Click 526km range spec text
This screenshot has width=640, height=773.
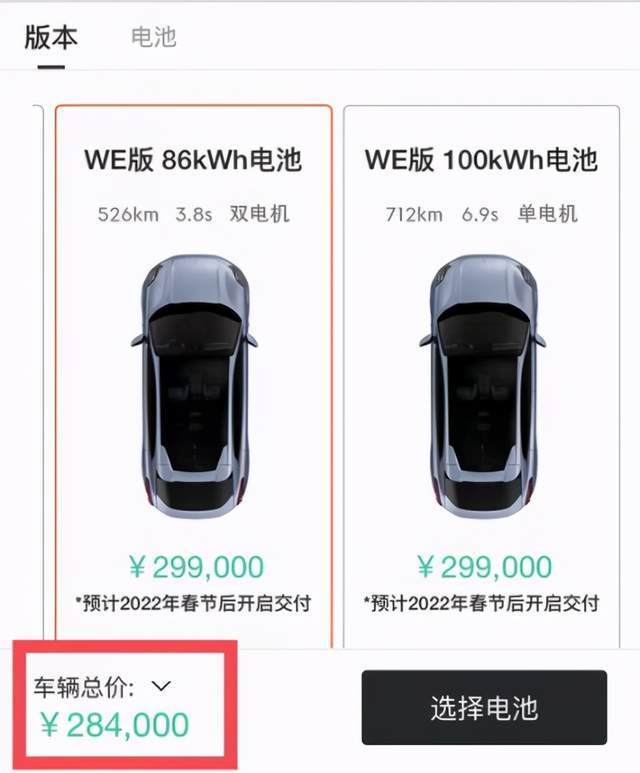click(x=128, y=214)
